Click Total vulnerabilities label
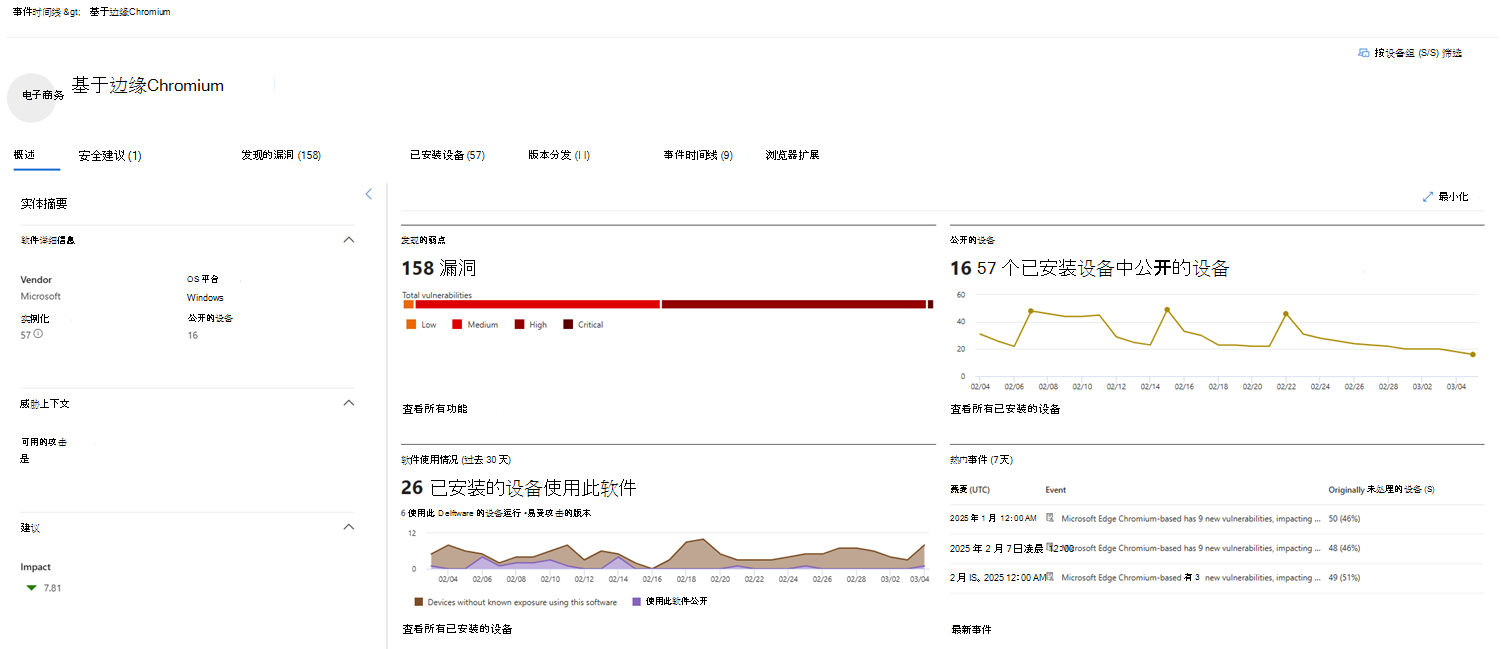Viewport: 1501px width, 649px height. click(x=437, y=295)
